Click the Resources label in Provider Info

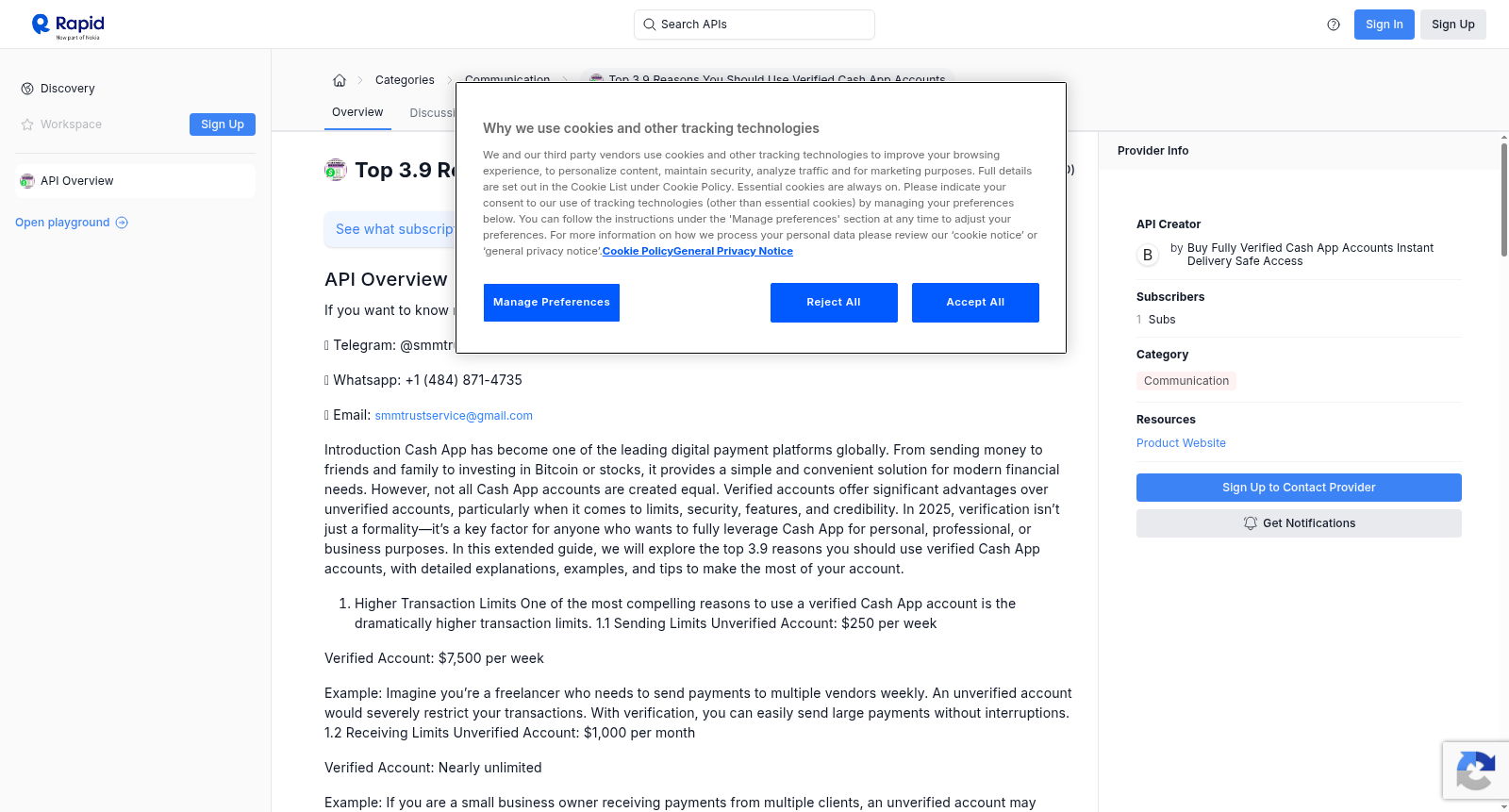(1166, 420)
